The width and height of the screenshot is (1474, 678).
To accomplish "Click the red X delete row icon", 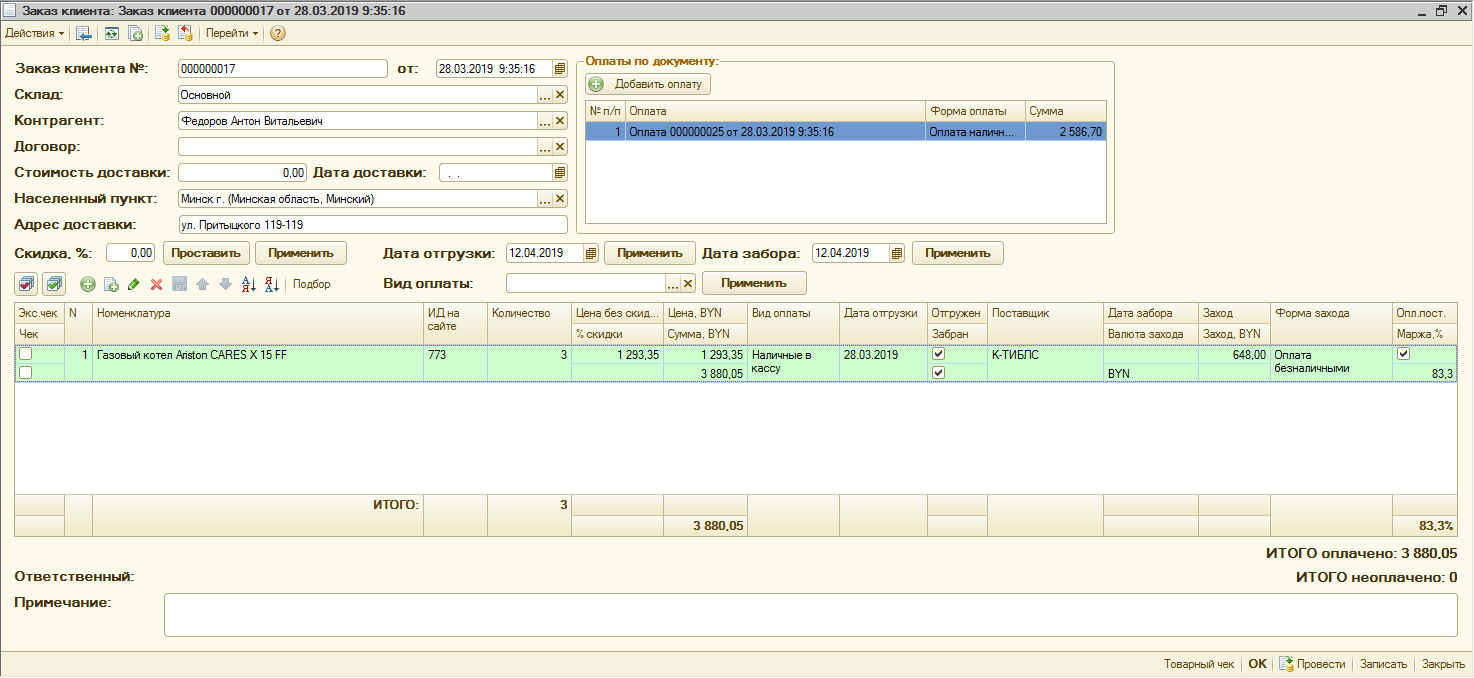I will click(x=156, y=284).
